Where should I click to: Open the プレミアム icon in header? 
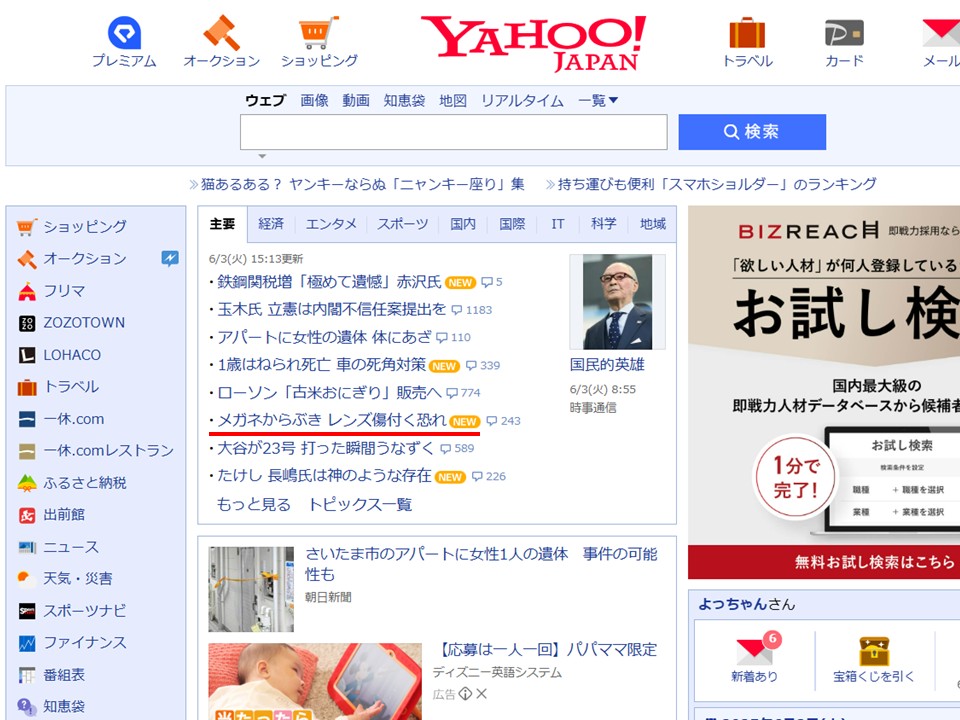(x=124, y=32)
